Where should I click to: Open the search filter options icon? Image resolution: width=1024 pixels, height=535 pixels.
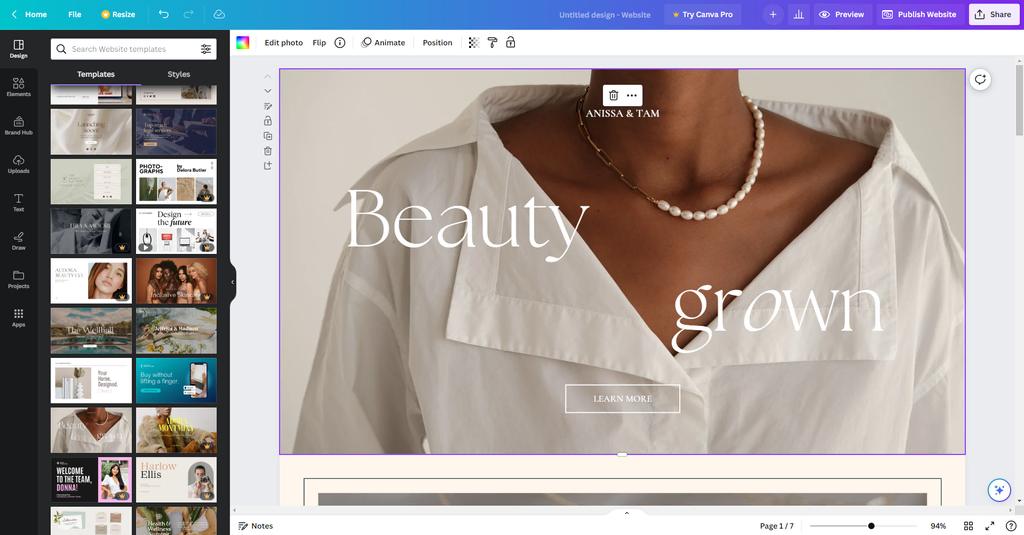206,49
